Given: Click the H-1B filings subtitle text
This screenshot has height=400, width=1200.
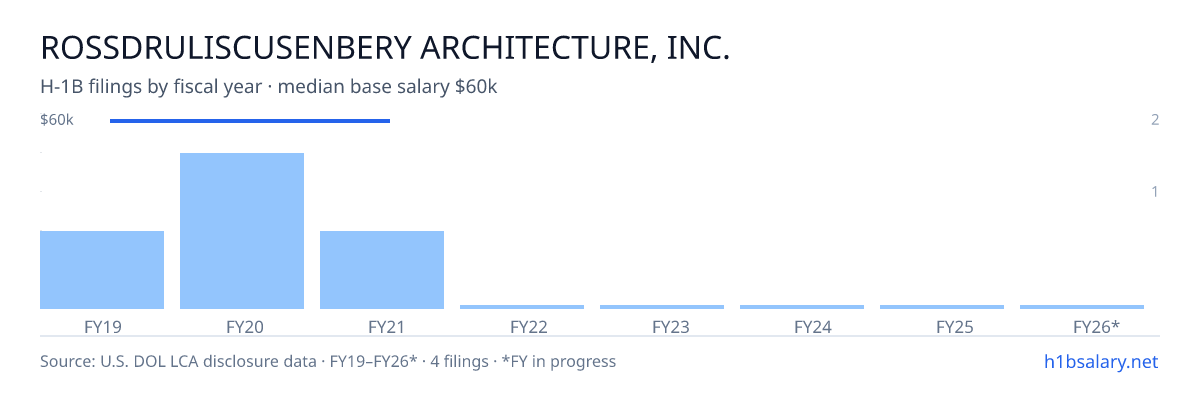Looking at the screenshot, I should pos(269,87).
